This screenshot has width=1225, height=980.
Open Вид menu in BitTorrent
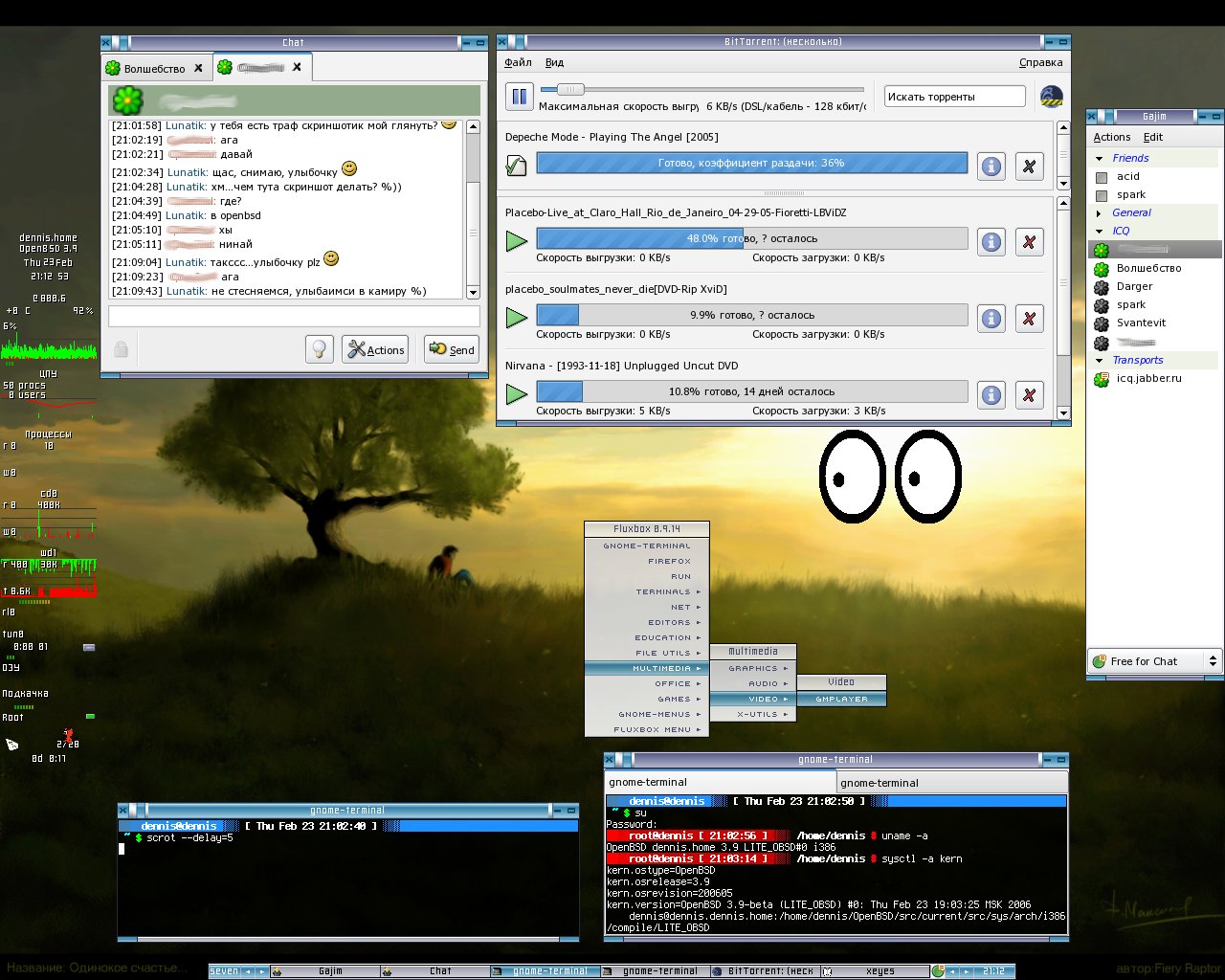click(554, 62)
